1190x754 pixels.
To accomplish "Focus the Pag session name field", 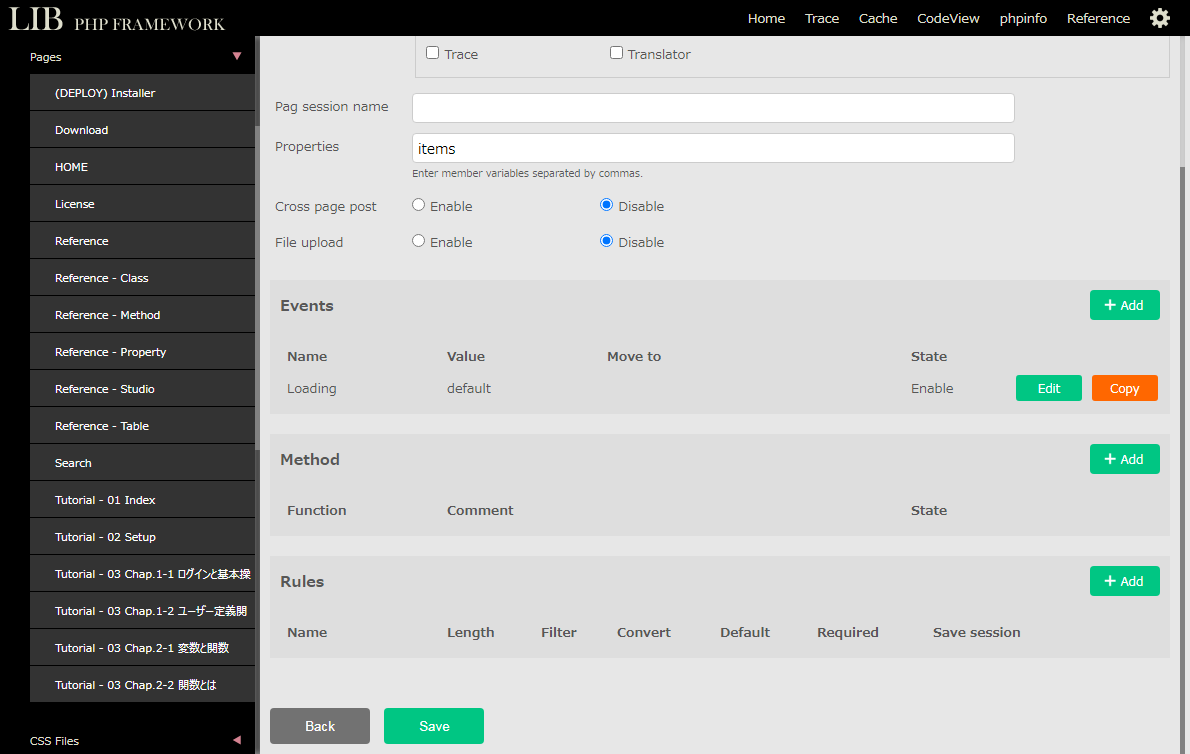I will click(713, 108).
